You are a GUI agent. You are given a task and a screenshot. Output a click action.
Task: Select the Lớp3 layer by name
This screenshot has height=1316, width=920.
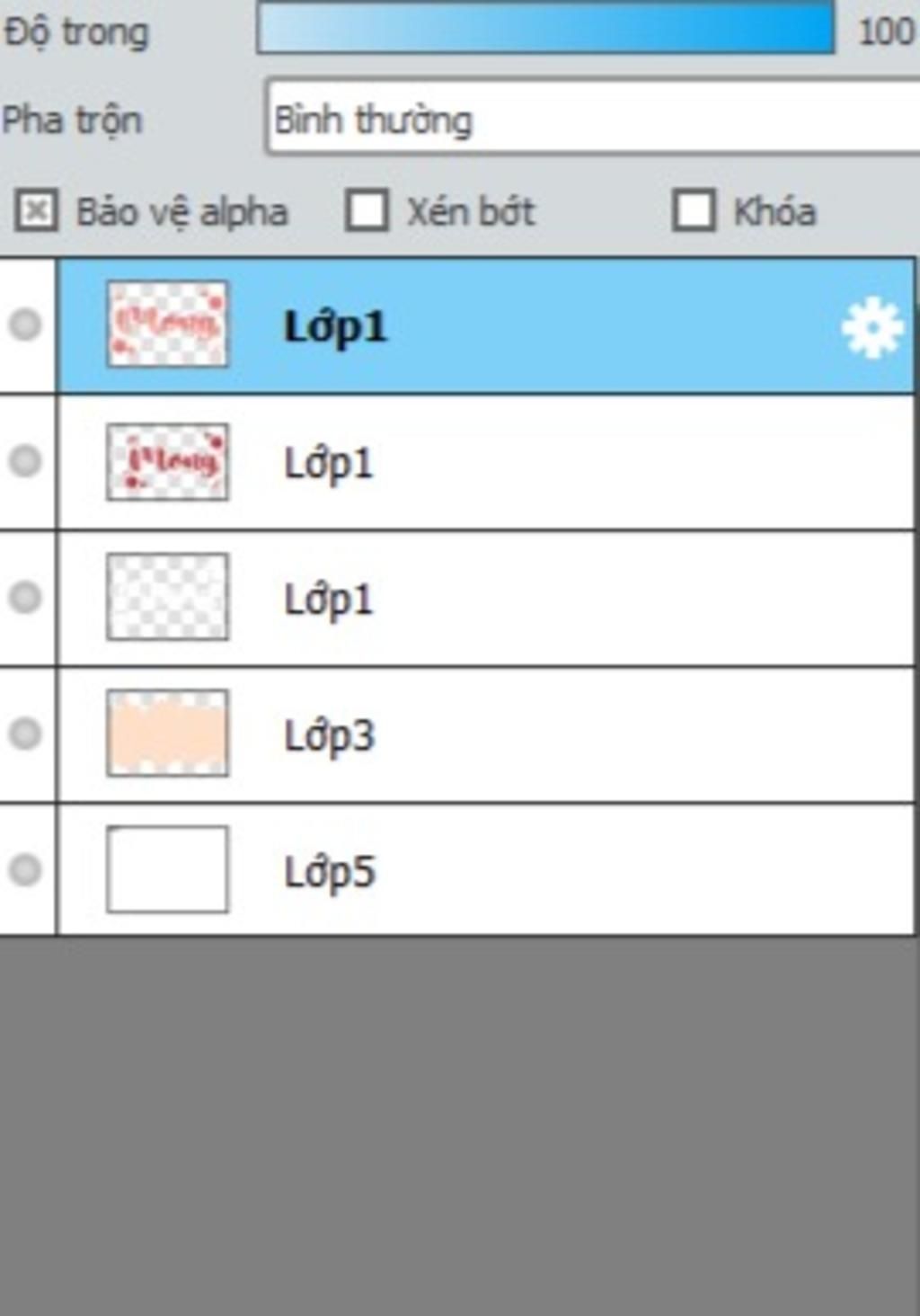click(329, 736)
